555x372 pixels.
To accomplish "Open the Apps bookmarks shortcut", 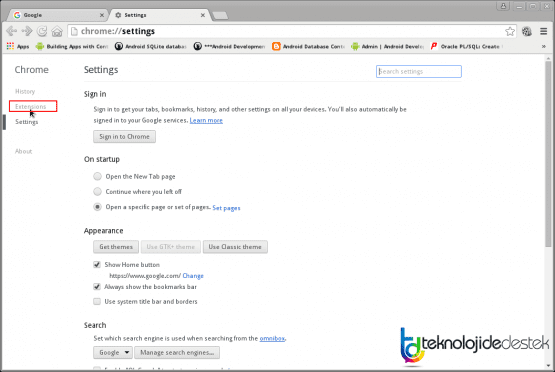I will [18, 46].
